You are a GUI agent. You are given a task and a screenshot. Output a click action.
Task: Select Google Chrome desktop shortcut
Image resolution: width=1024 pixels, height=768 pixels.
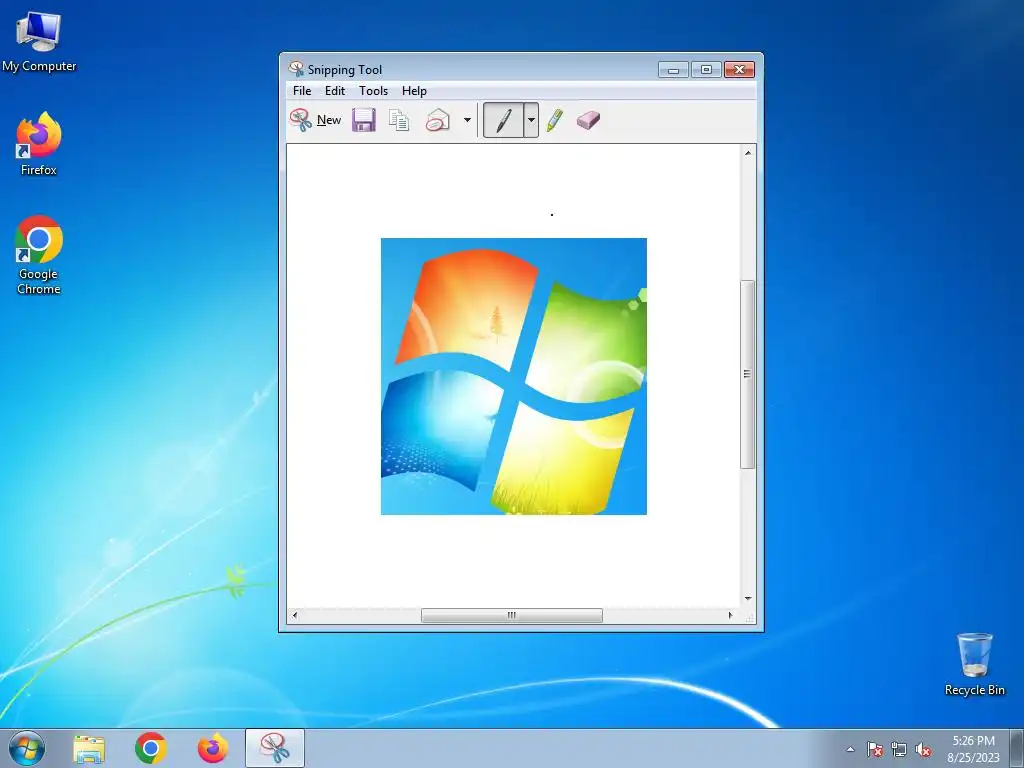coord(39,255)
